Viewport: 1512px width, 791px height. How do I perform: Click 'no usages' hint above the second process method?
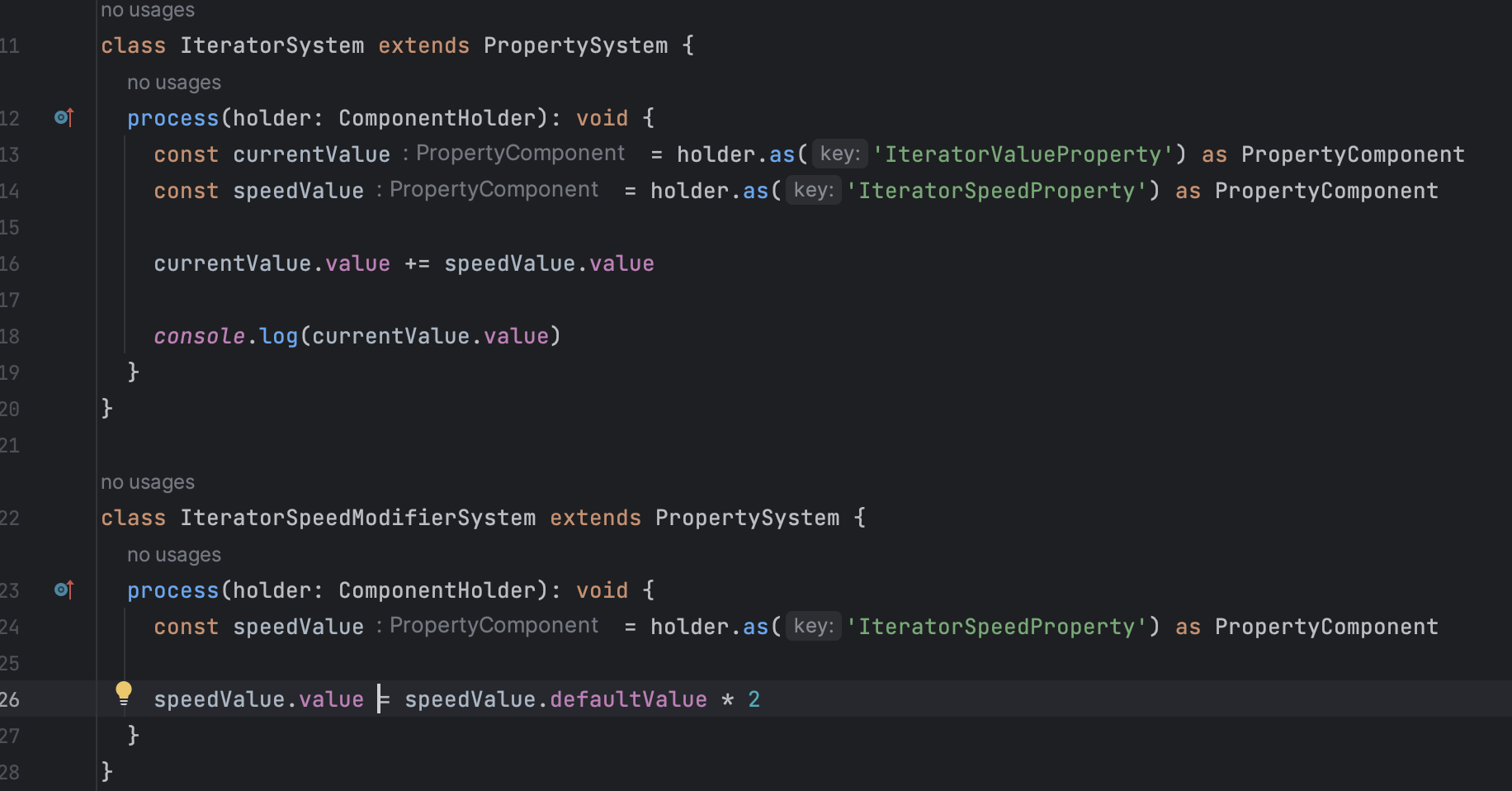pyautogui.click(x=174, y=555)
